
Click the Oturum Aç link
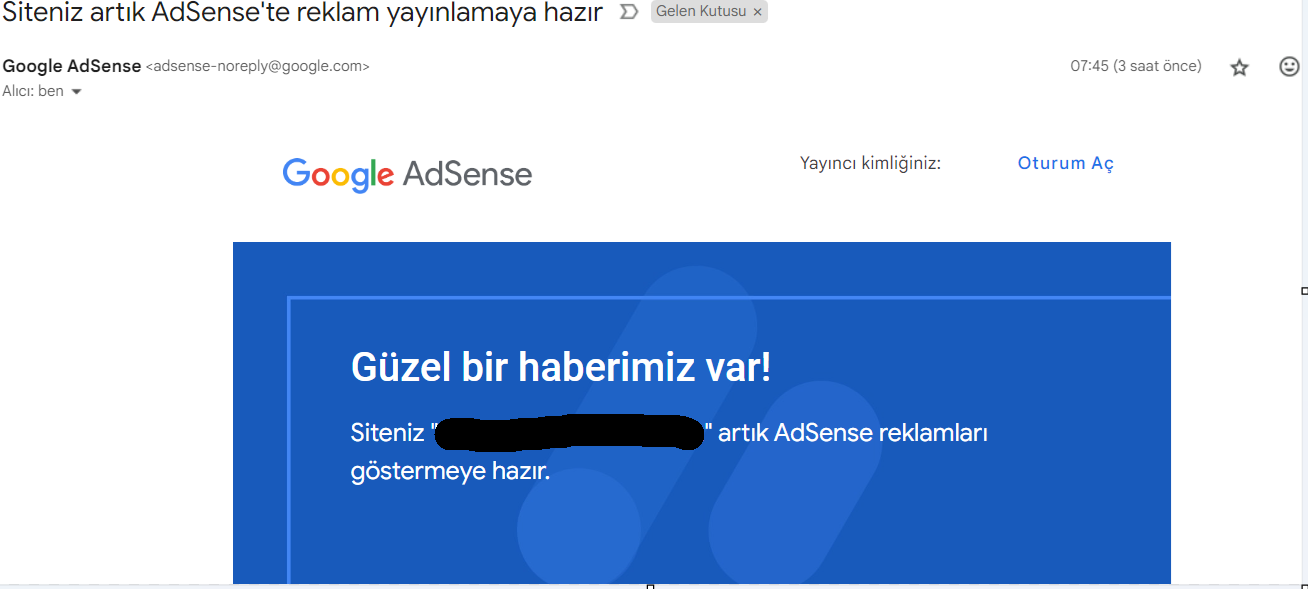pos(1065,163)
